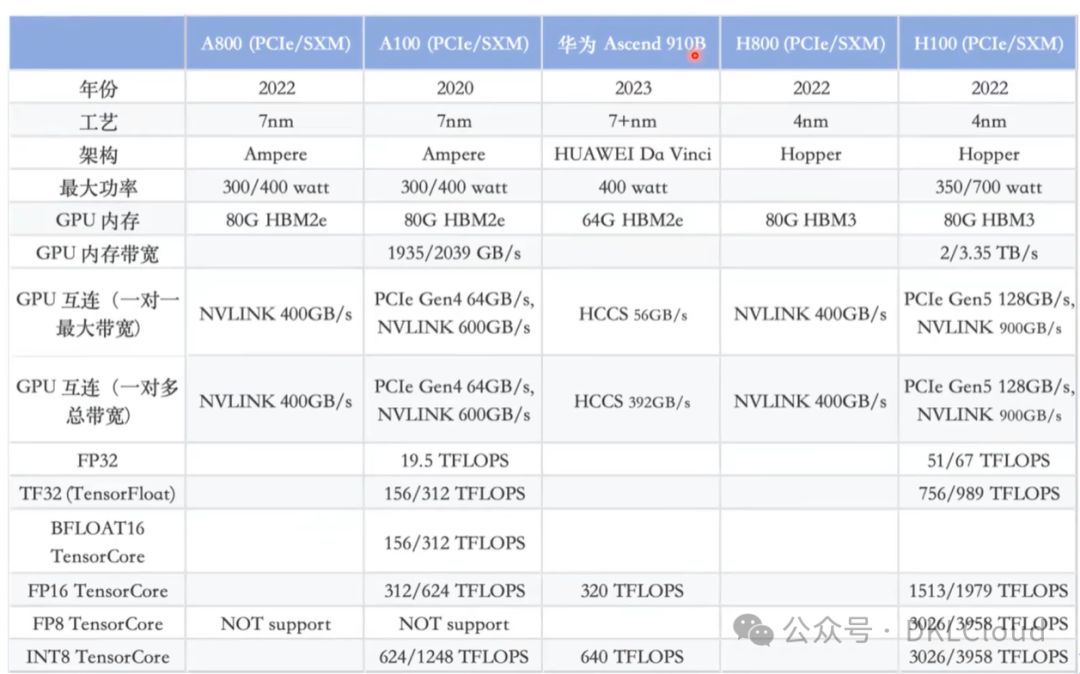1080x674 pixels.
Task: Click the 7+nm process cell
Action: [x=632, y=121]
